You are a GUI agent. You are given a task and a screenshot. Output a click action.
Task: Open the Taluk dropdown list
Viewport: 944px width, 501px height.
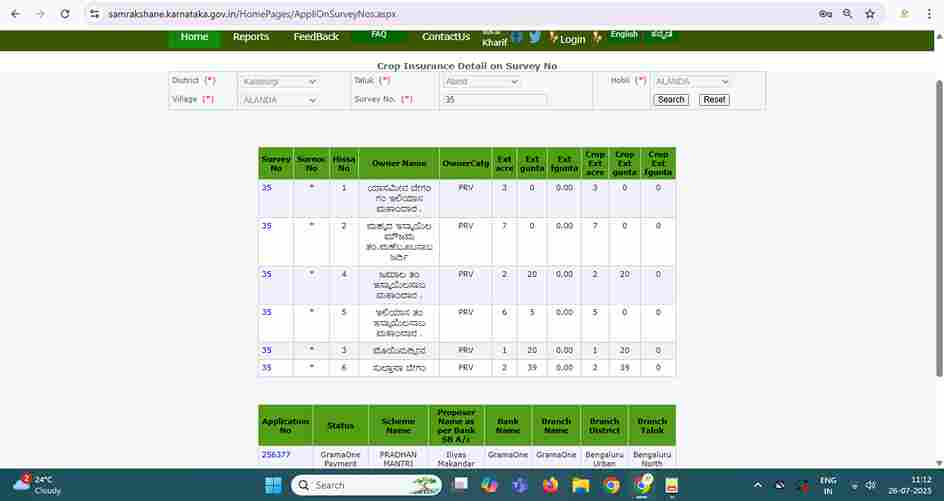click(481, 81)
